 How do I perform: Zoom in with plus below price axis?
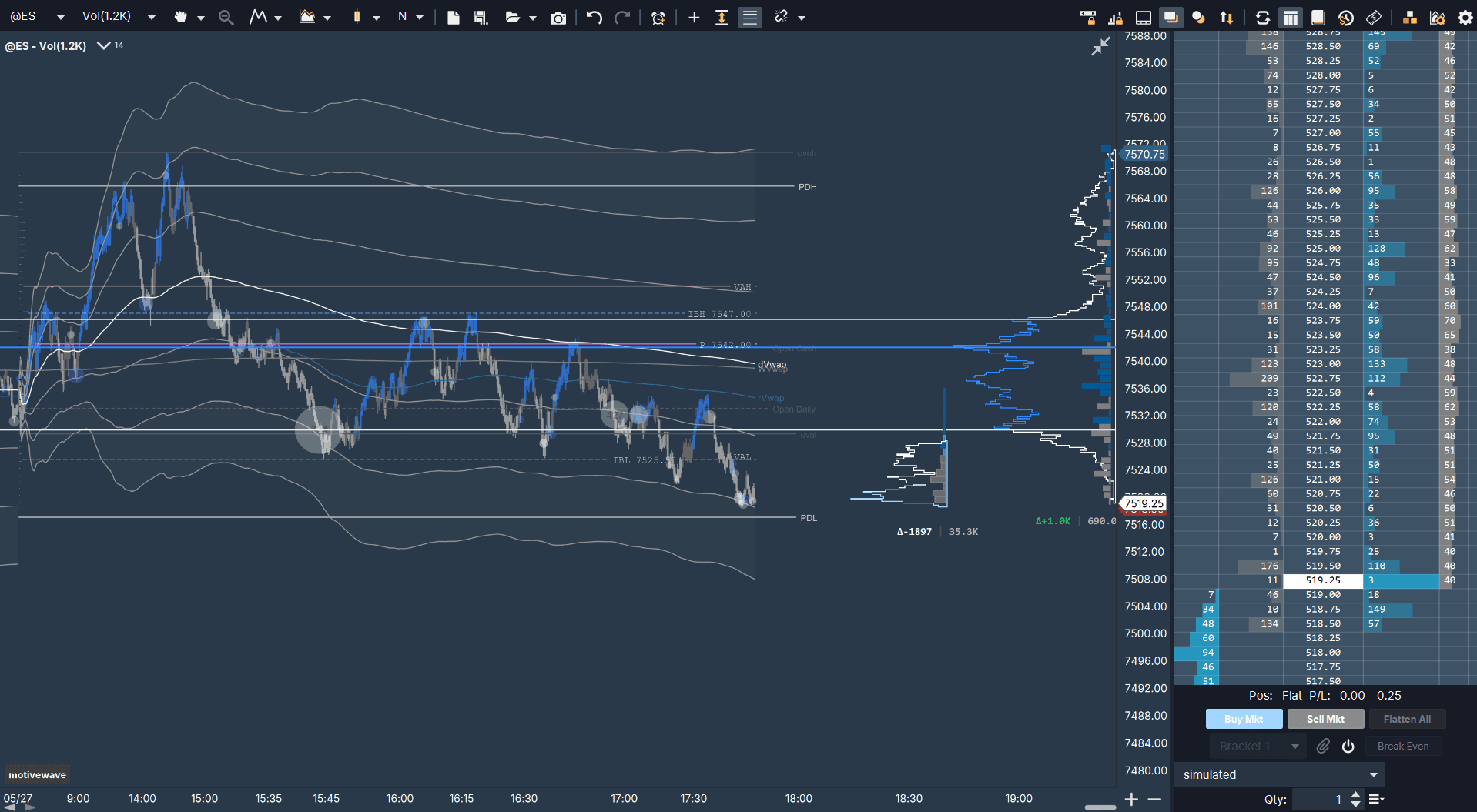(x=1131, y=799)
